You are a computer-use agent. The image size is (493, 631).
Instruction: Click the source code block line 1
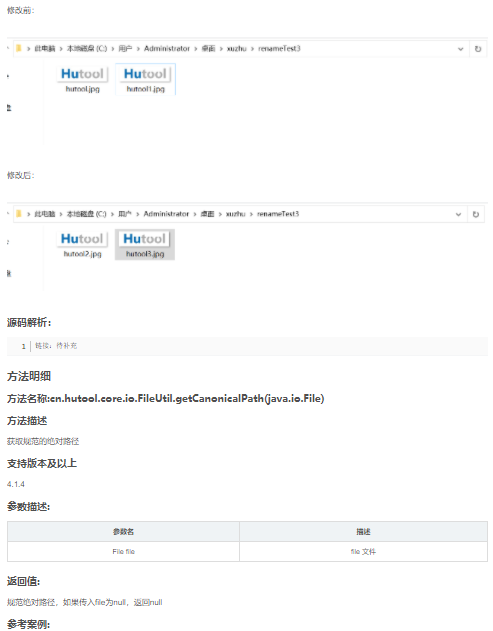coord(247,346)
